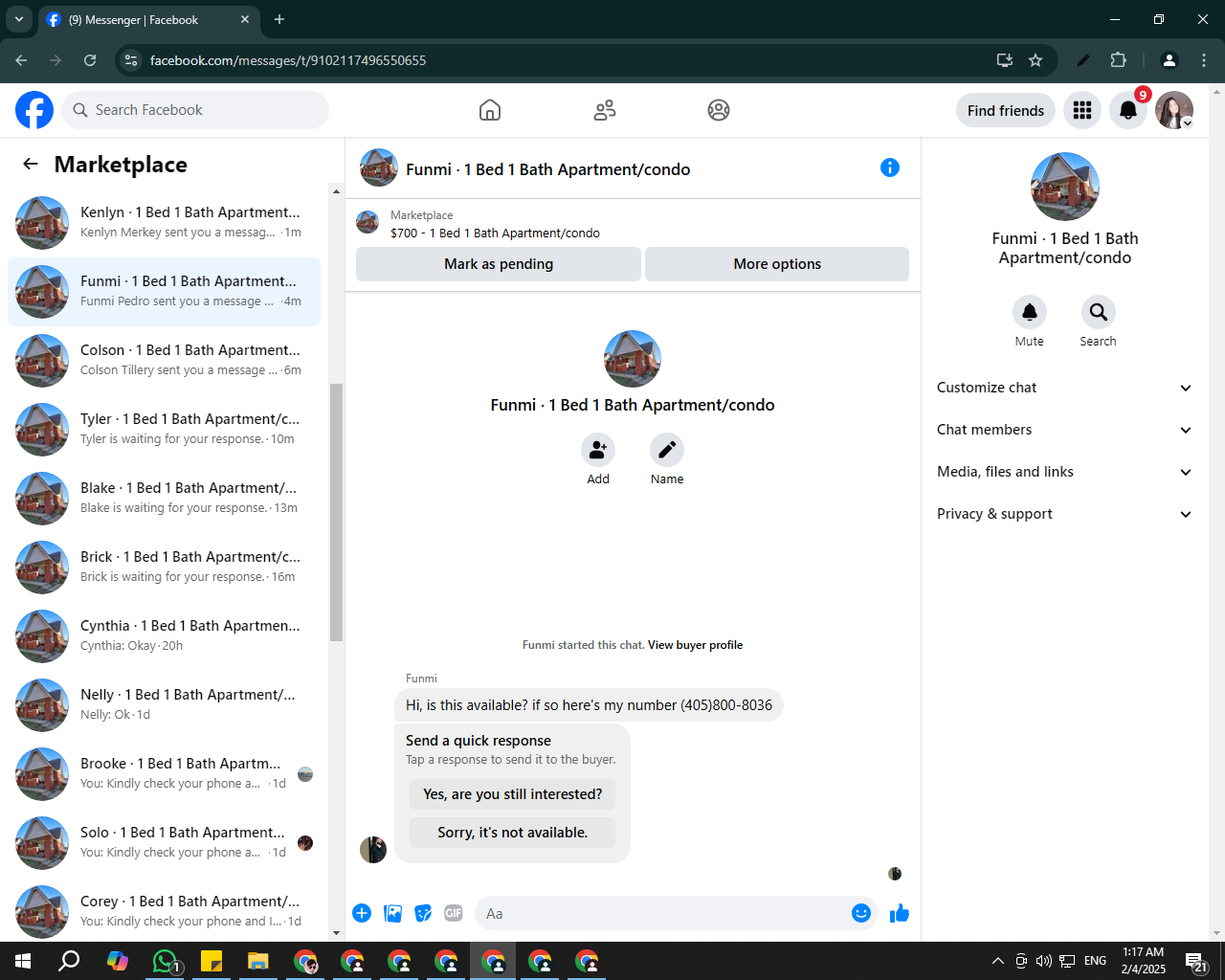Screen dimensions: 1225x980
Task: Open Blake's apartment conversation
Action: [x=164, y=498]
